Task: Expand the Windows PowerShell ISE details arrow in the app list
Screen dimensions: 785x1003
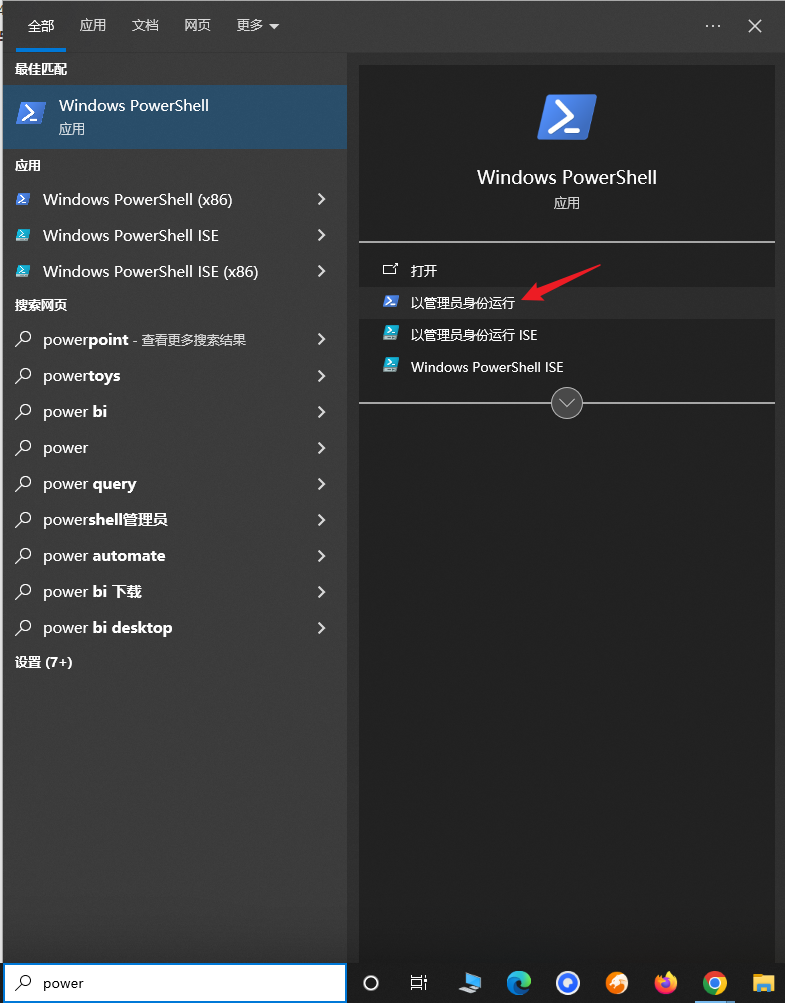Action: pos(322,235)
